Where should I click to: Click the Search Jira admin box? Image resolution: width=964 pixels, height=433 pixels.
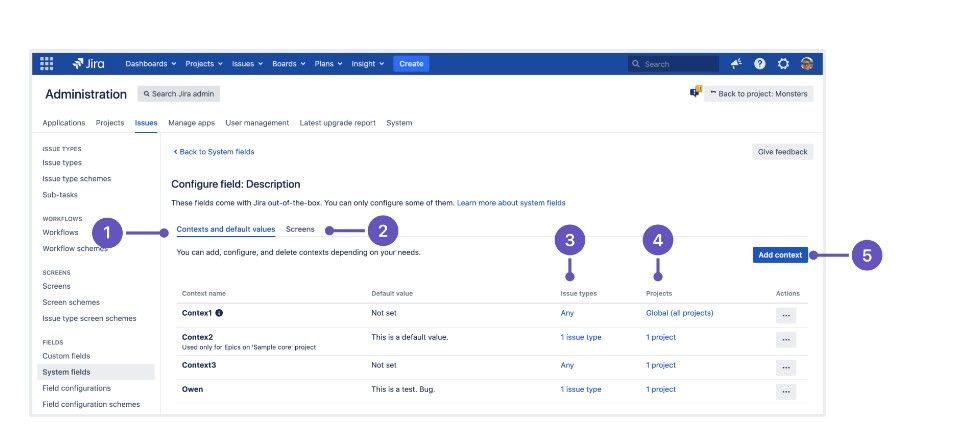[x=178, y=94]
